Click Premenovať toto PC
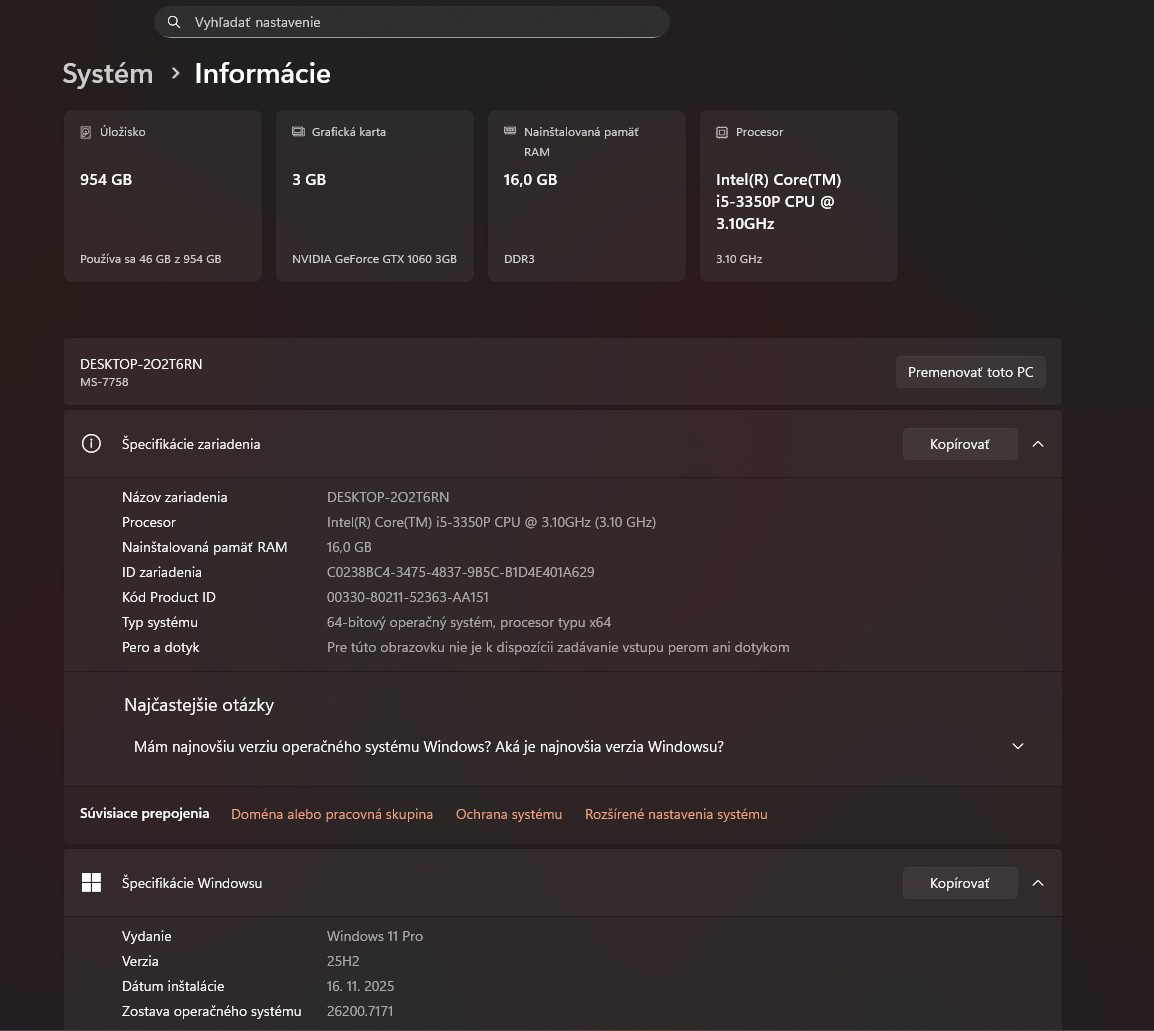The height and width of the screenshot is (1031, 1154). click(969, 371)
